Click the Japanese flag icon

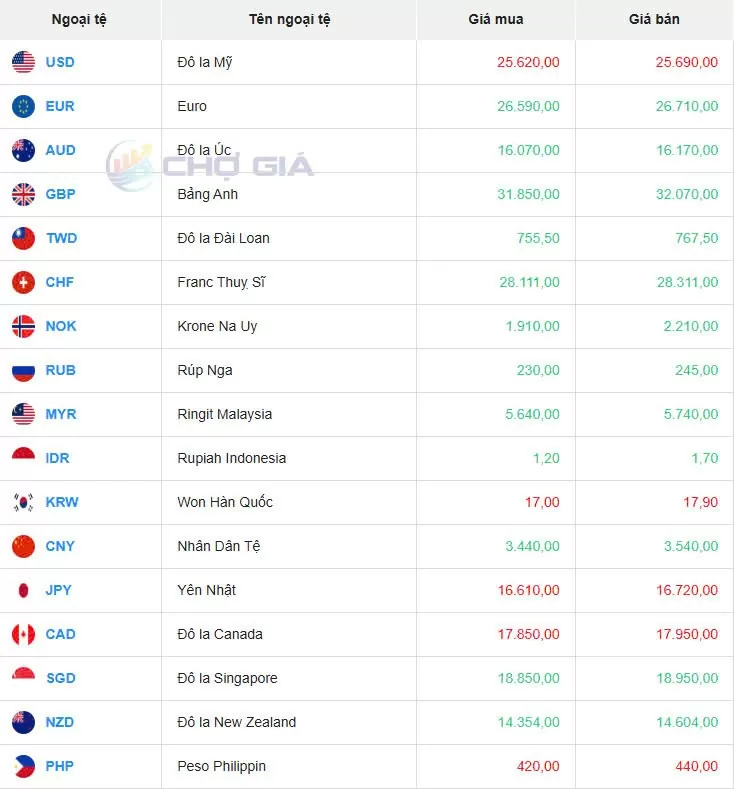[x=23, y=590]
